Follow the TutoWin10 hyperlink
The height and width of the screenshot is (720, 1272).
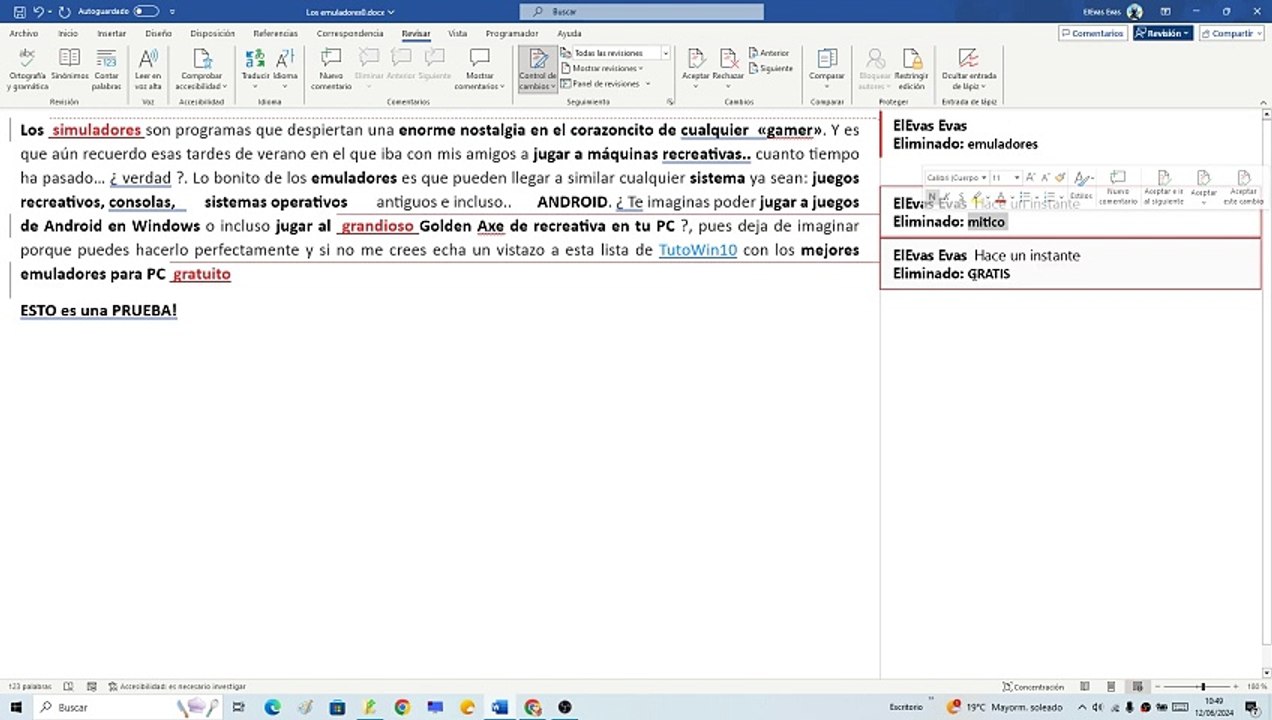(x=698, y=250)
